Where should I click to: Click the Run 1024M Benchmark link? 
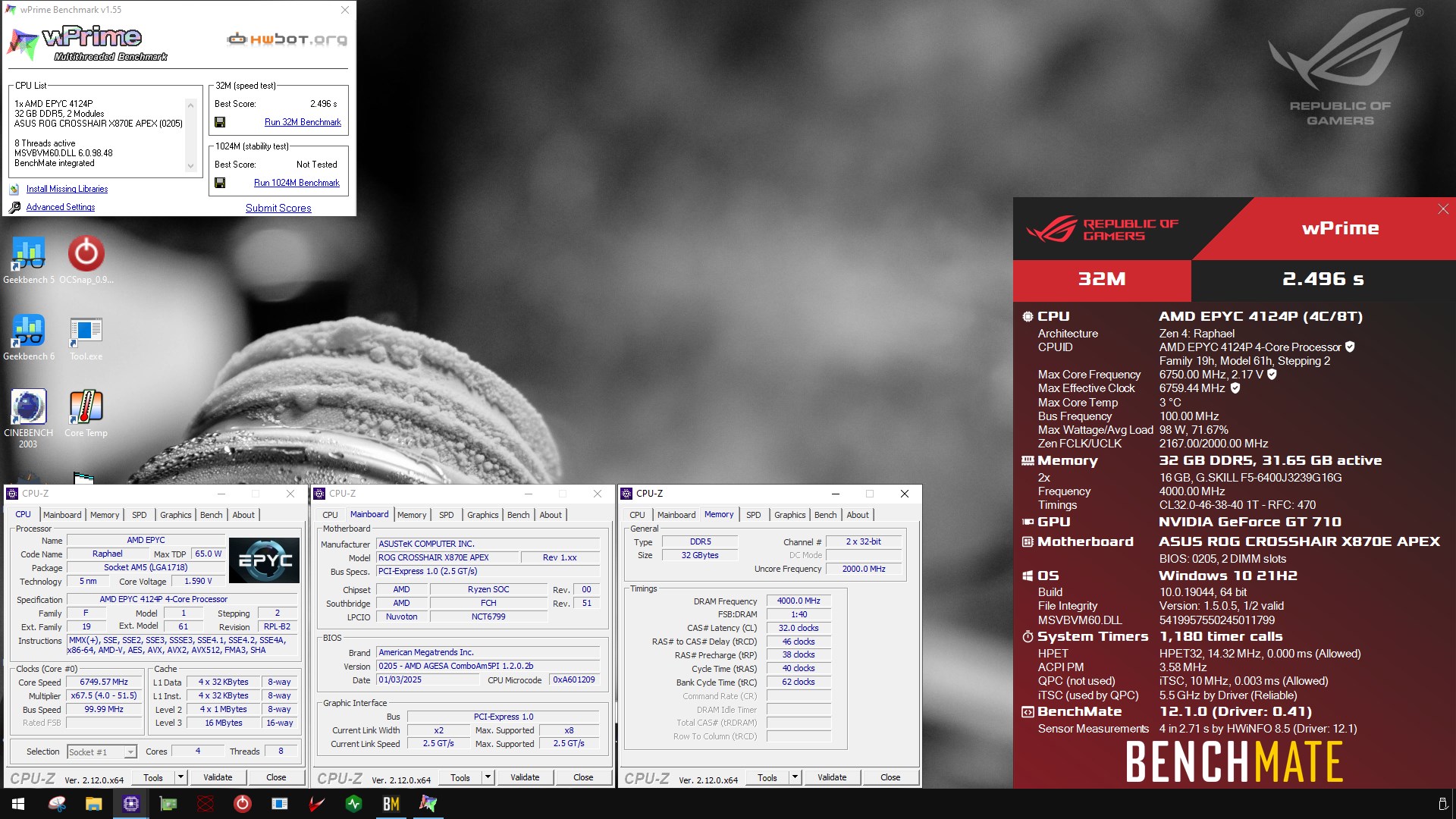[297, 183]
